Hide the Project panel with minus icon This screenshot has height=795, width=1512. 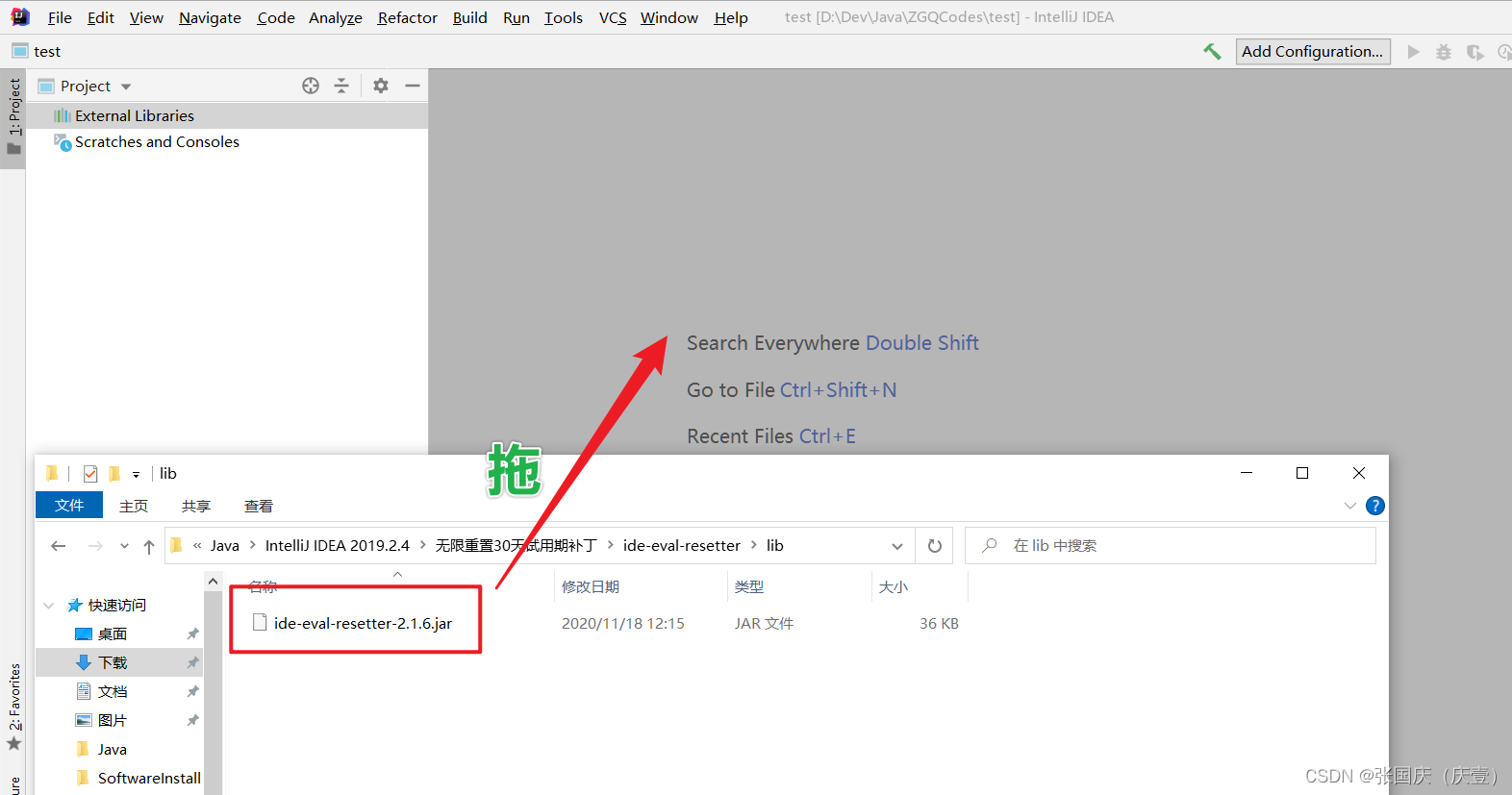(x=413, y=86)
